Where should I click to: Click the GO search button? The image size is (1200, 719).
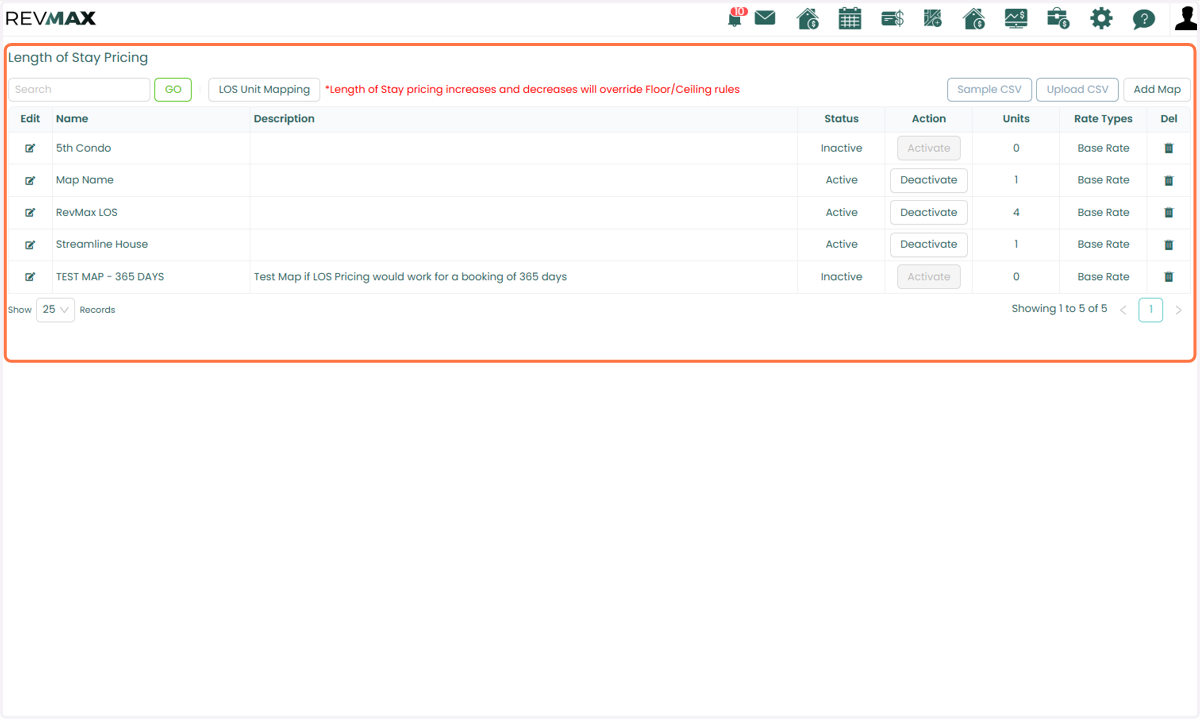point(173,90)
